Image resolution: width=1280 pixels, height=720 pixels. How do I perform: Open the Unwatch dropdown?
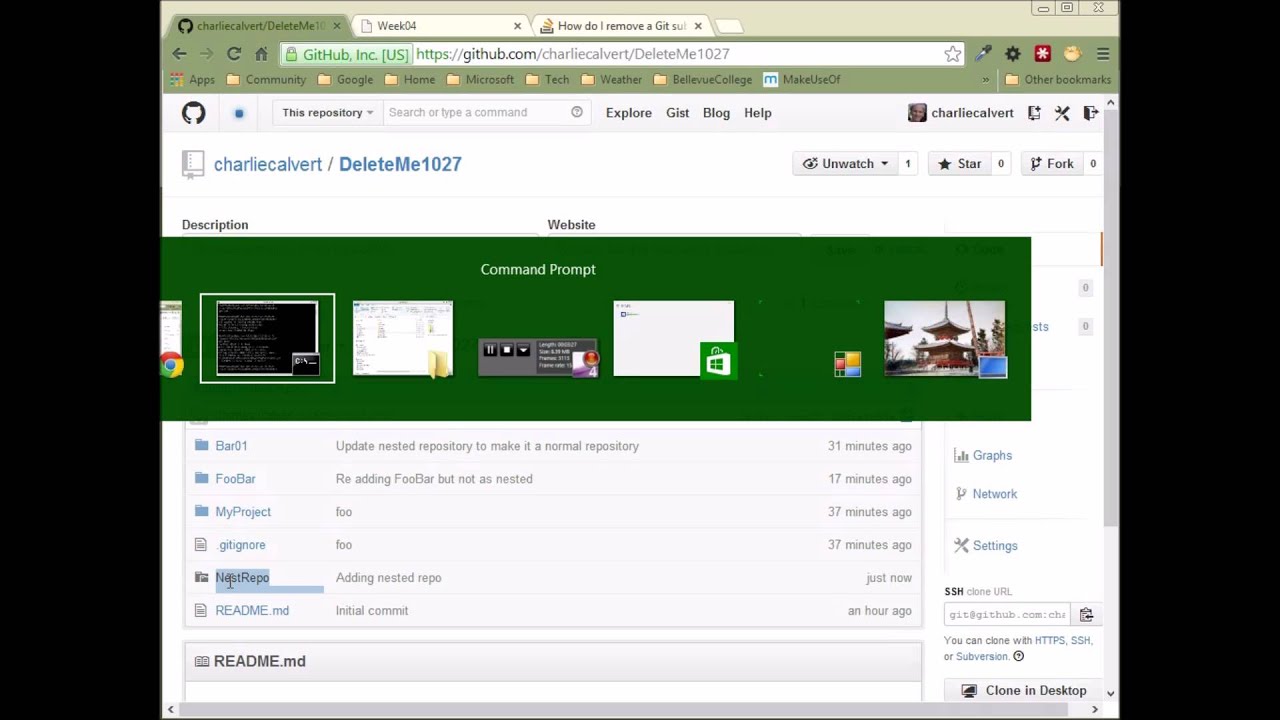pyautogui.click(x=845, y=164)
